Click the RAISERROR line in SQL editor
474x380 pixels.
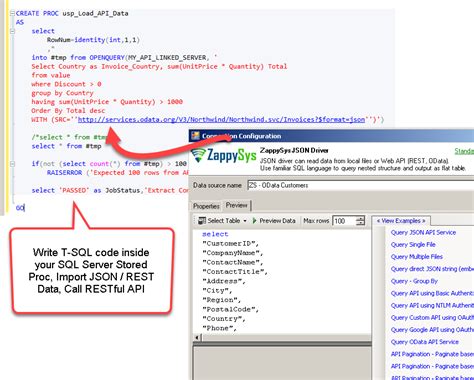pyautogui.click(x=118, y=172)
